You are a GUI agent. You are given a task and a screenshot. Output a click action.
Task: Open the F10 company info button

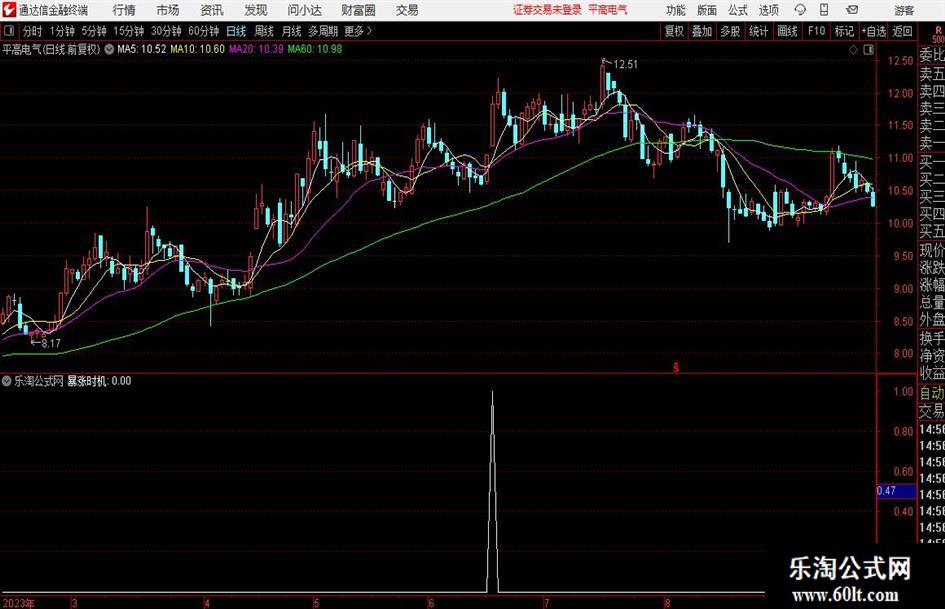pyautogui.click(x=816, y=31)
